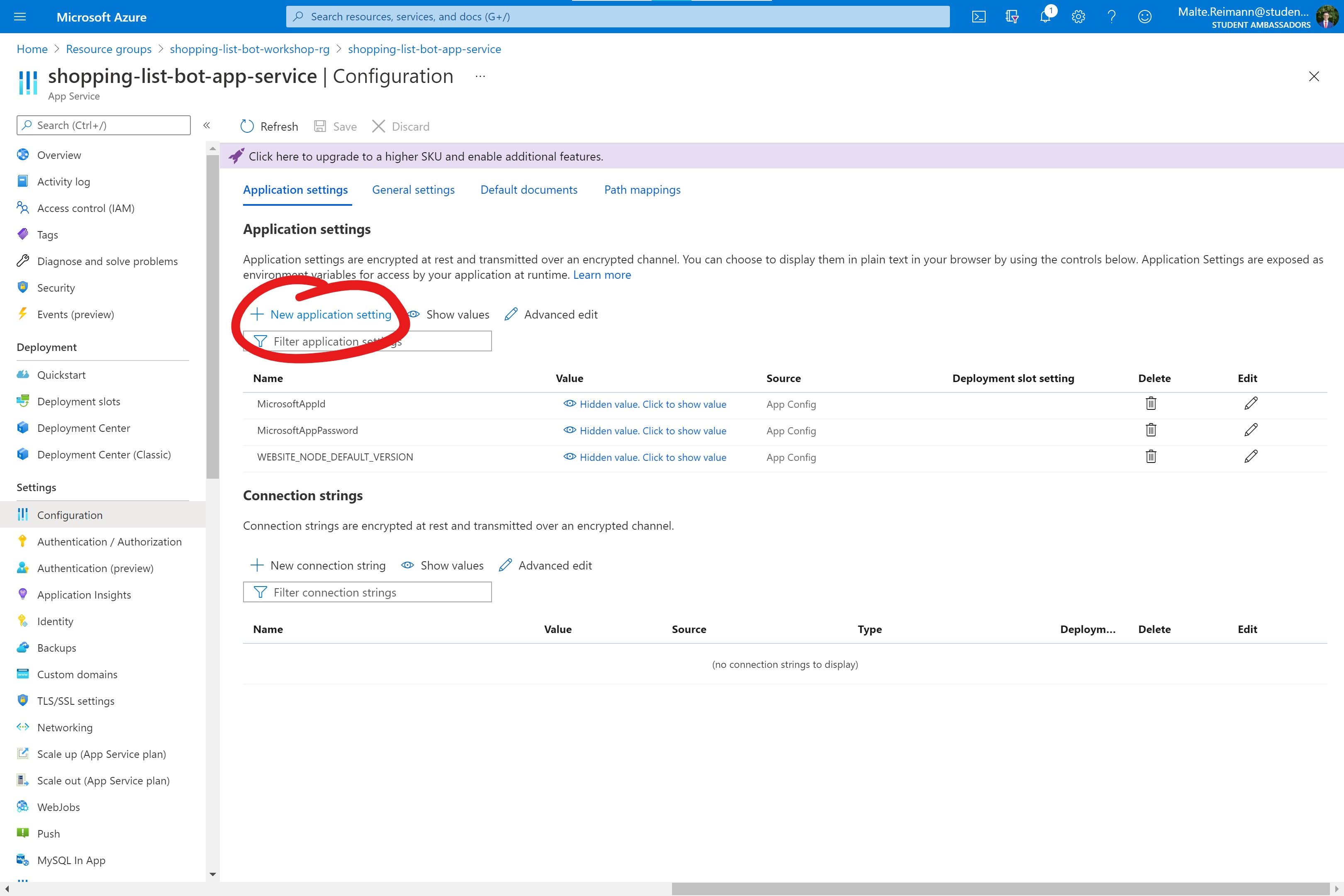Delete the MicrosoftAppId setting
The height and width of the screenshot is (896, 1344).
coord(1151,404)
